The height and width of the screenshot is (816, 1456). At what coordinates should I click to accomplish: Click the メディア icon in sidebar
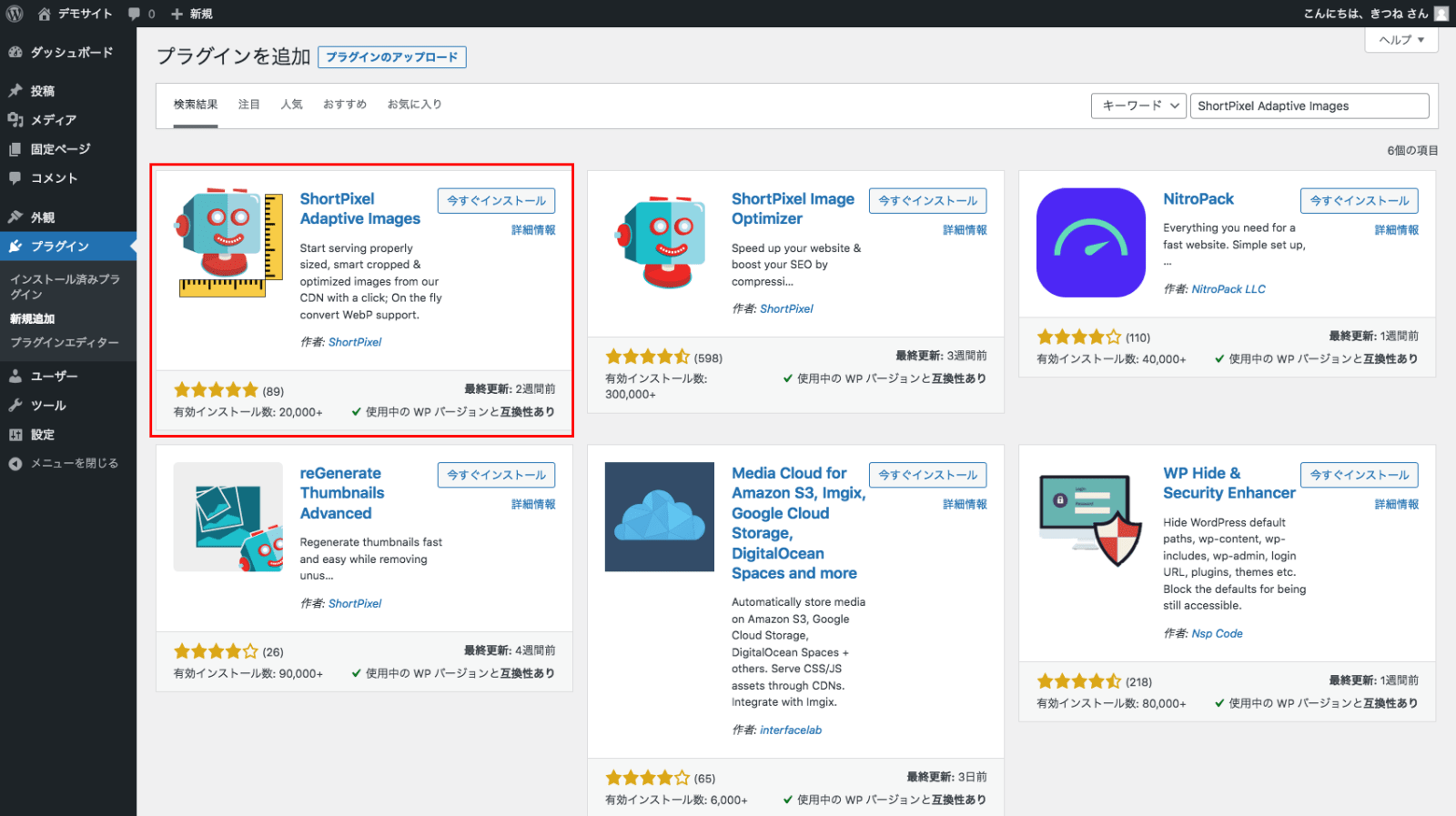pyautogui.click(x=15, y=120)
